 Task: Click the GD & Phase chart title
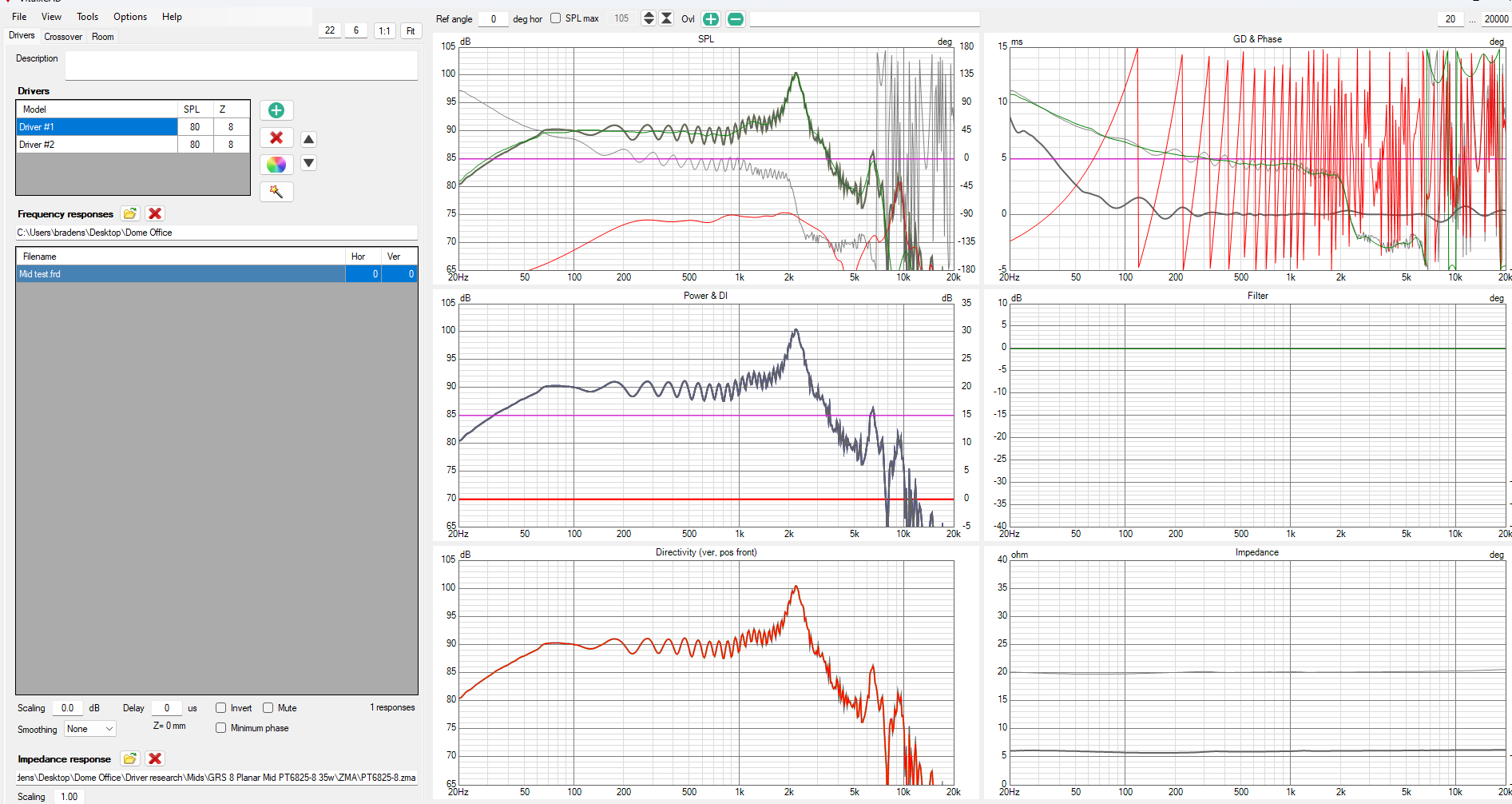click(1257, 39)
